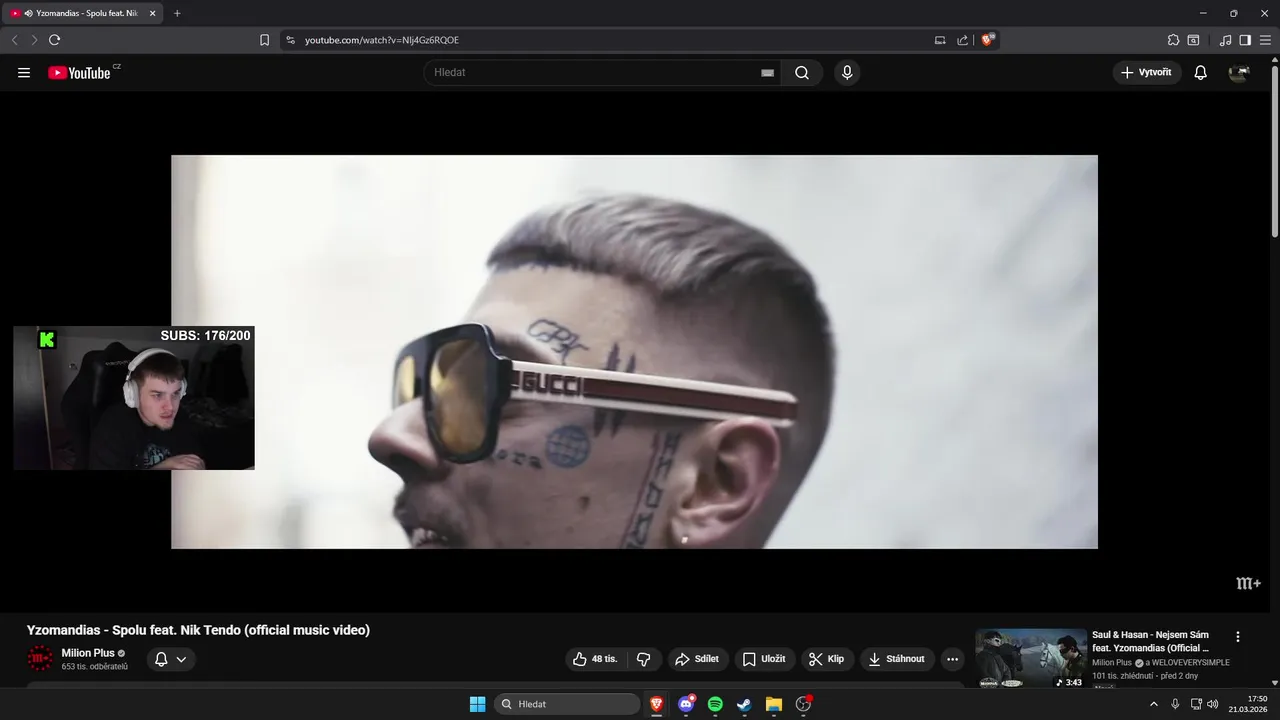The height and width of the screenshot is (720, 1280).
Task: Click the magnifier search button
Action: click(802, 73)
